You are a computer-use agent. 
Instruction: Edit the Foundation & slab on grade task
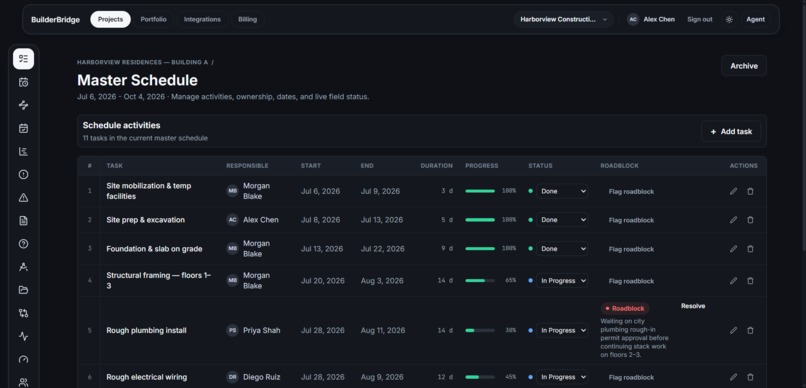point(734,249)
